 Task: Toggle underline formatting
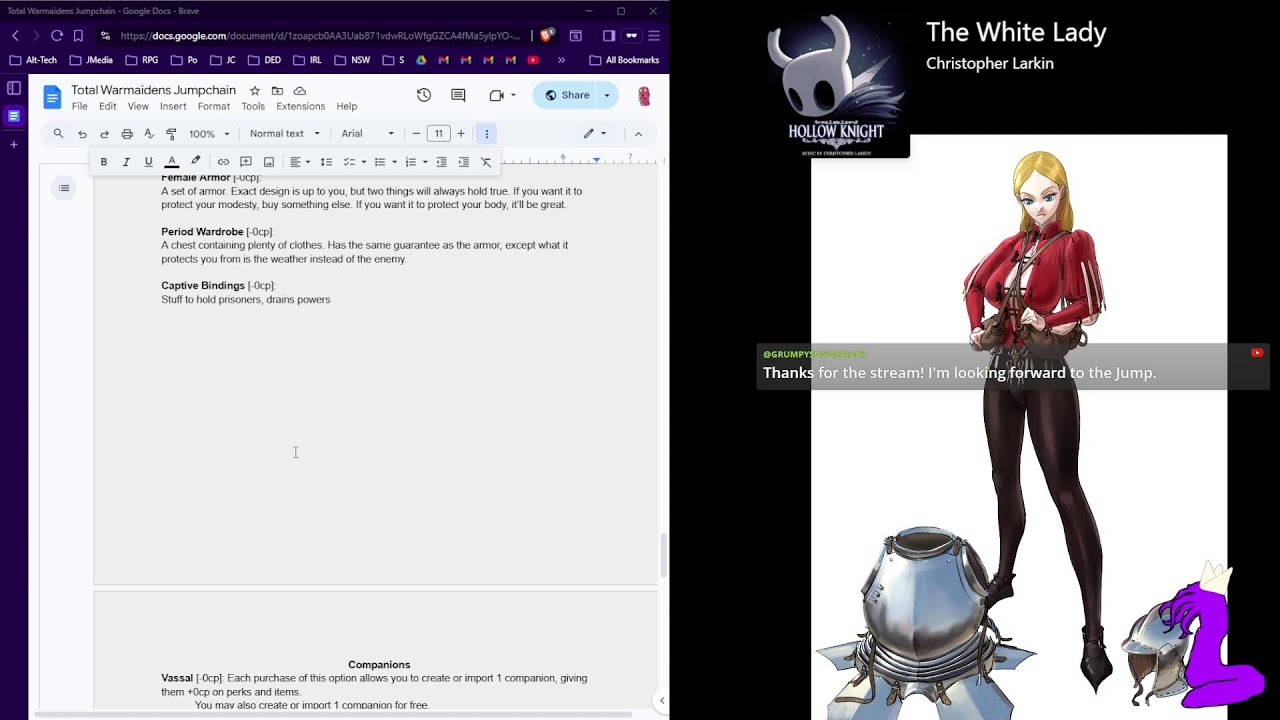point(148,162)
